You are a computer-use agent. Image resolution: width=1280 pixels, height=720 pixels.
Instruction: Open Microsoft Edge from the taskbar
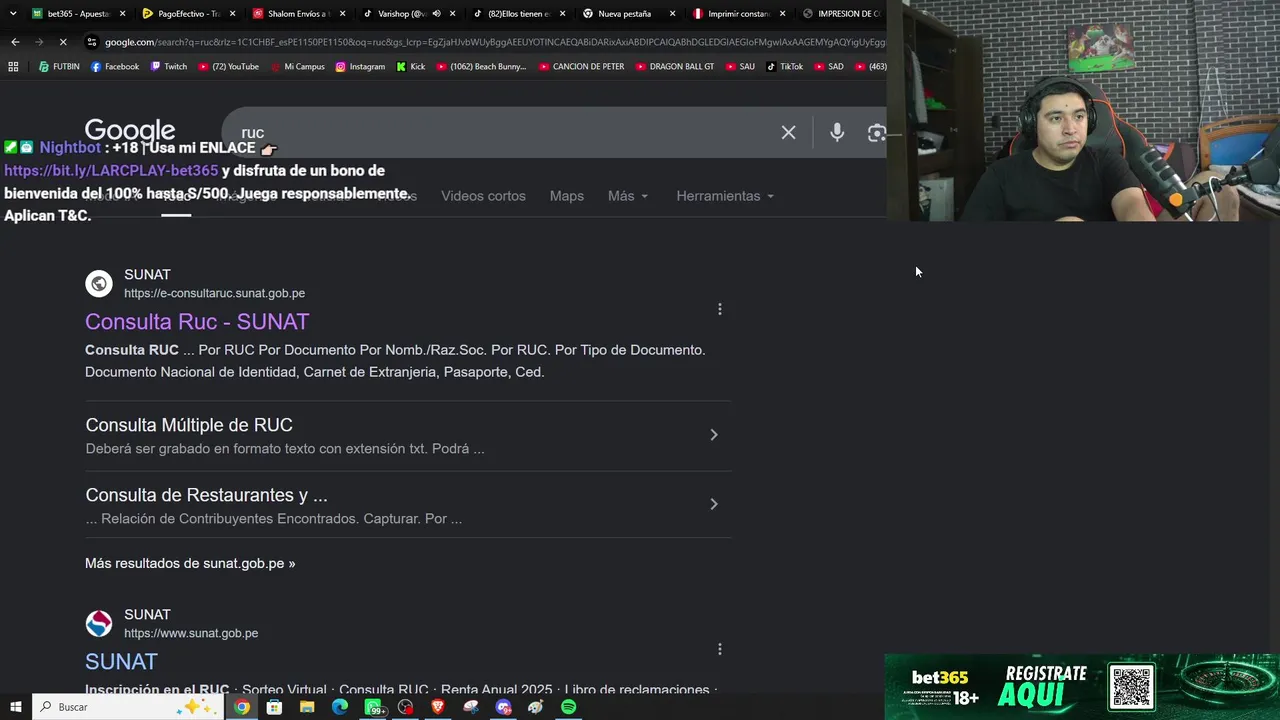(x=340, y=707)
